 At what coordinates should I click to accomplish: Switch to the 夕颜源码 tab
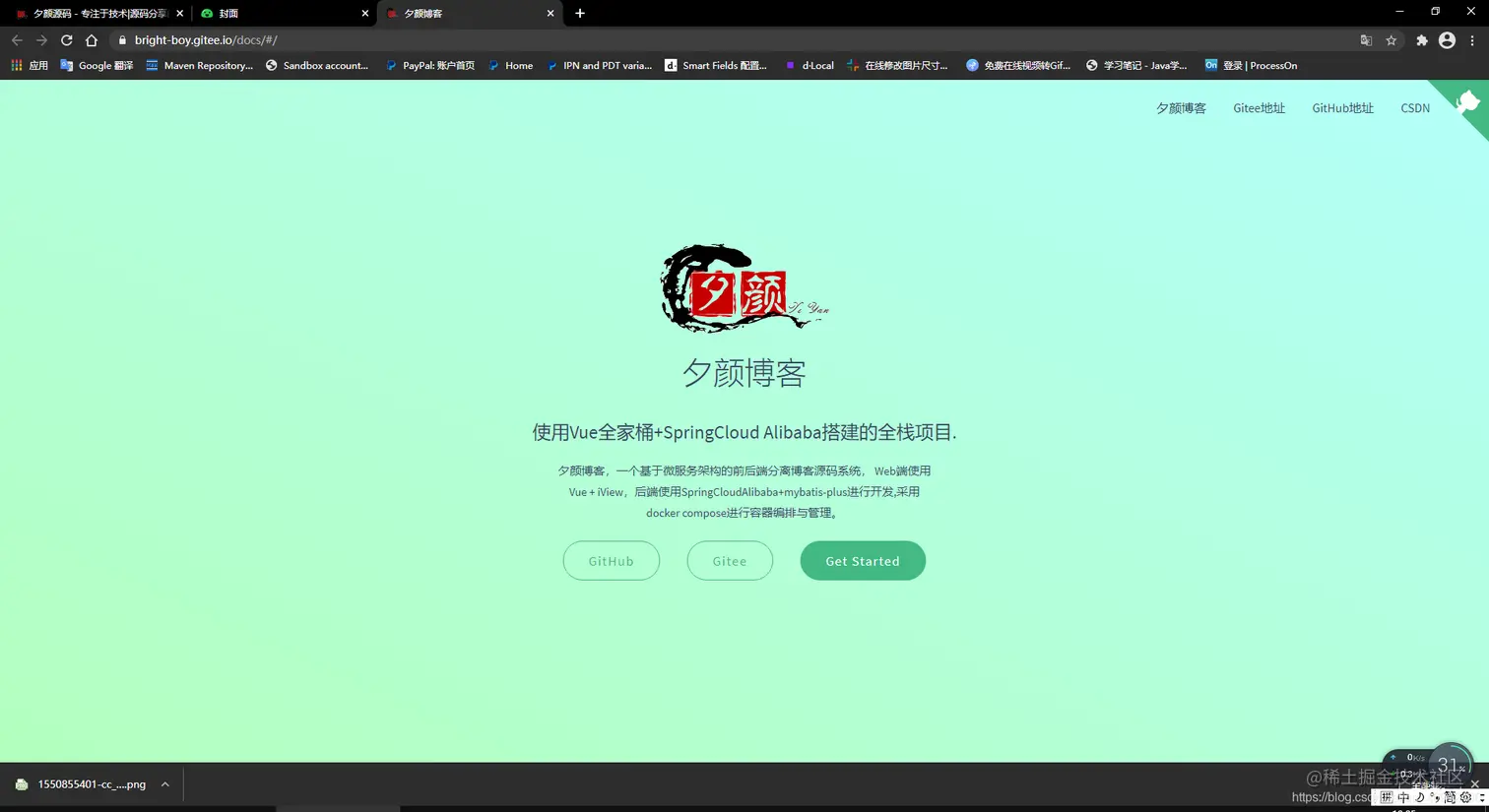coord(94,13)
